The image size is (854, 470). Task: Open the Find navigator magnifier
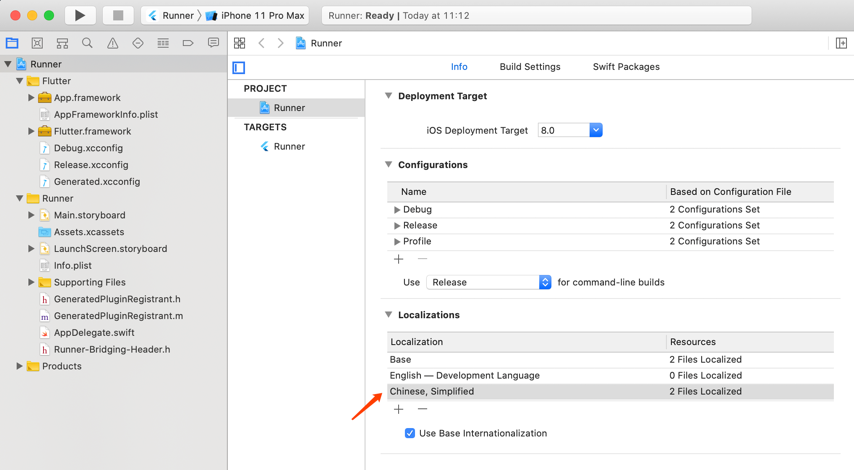coord(87,43)
